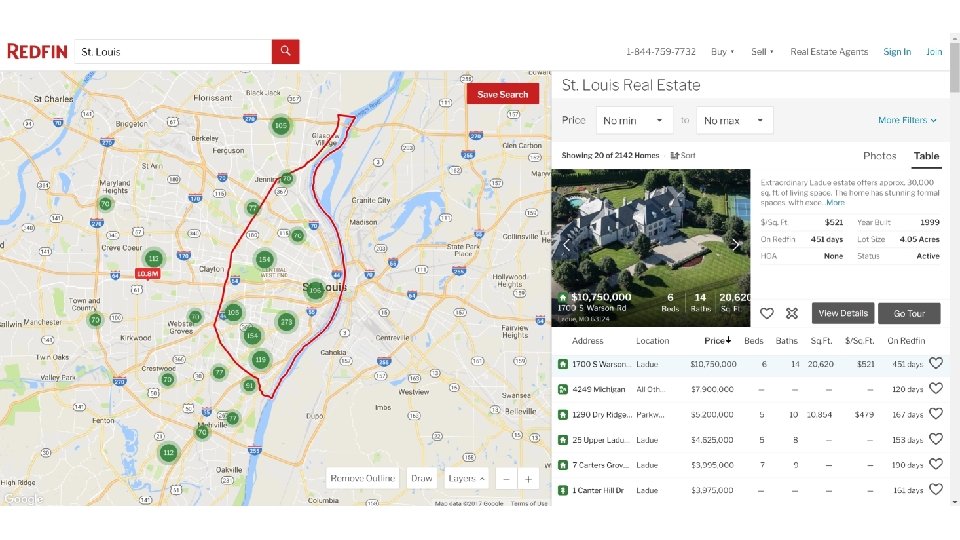Click the 10.8M price marker on map
Viewport: 960px width, 540px height.
148,274
